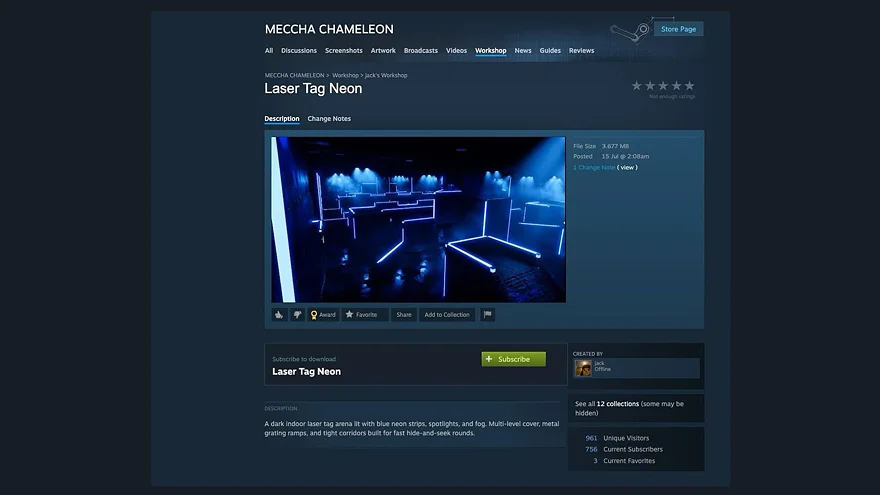Screen dimensions: 880x495
Task: Report item with the flag icon
Action: coord(487,315)
